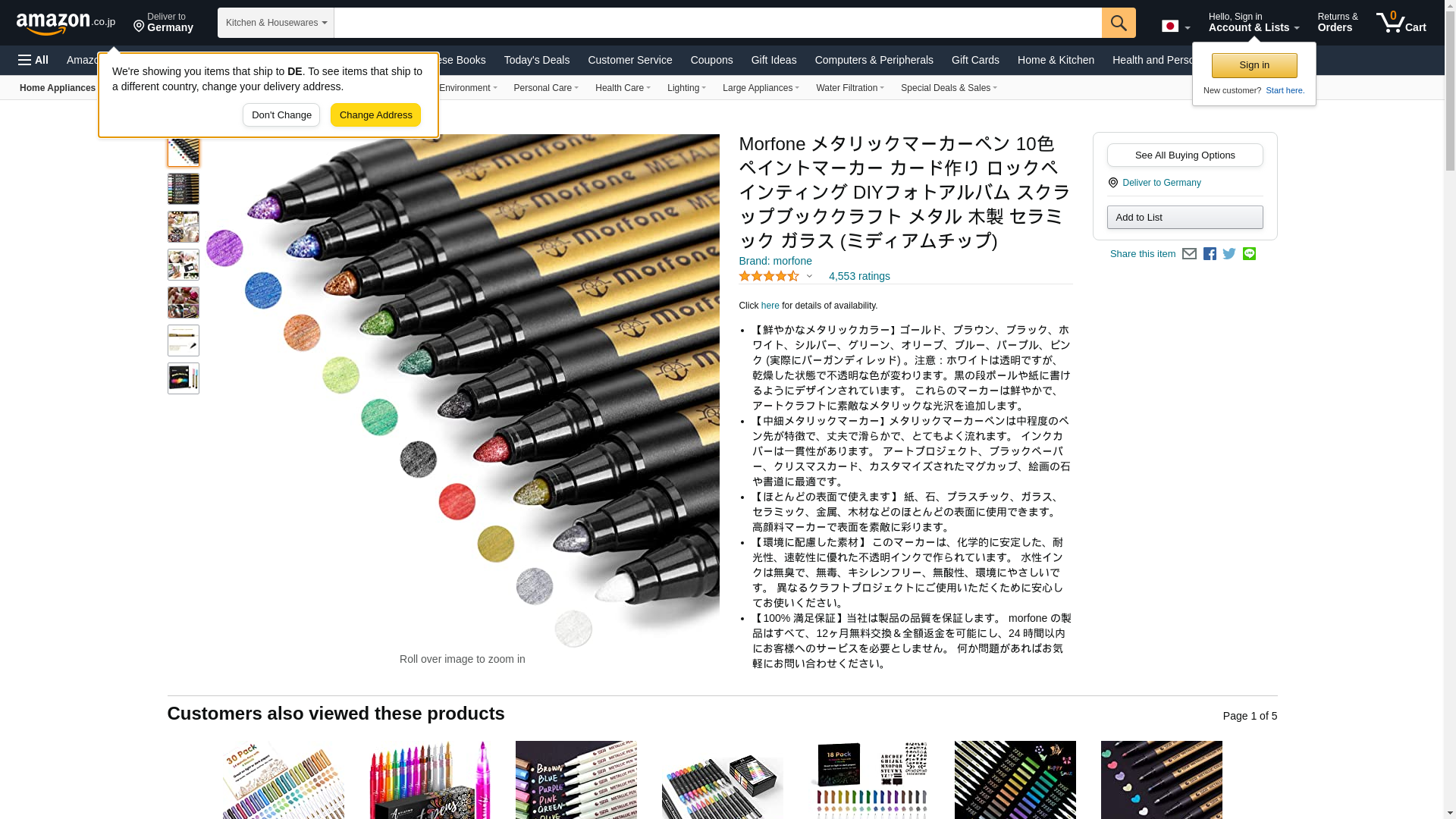The width and height of the screenshot is (1456, 819).
Task: Select the second product image thumbnail
Action: (184, 189)
